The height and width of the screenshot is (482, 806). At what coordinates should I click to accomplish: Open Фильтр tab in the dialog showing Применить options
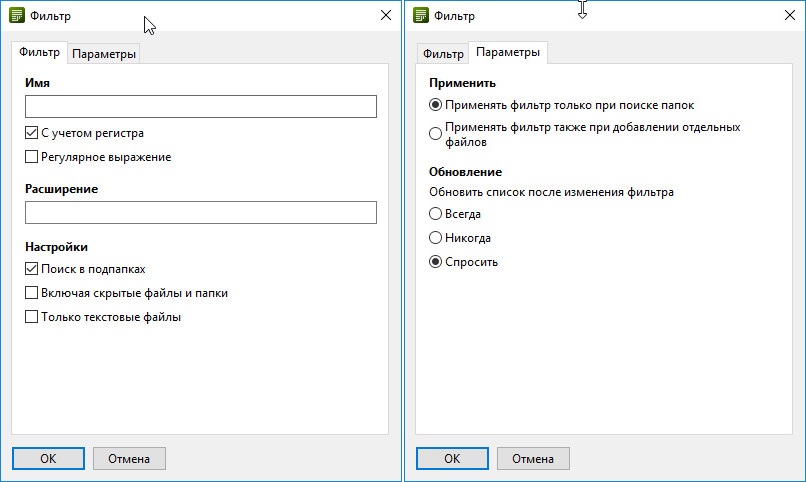[443, 54]
